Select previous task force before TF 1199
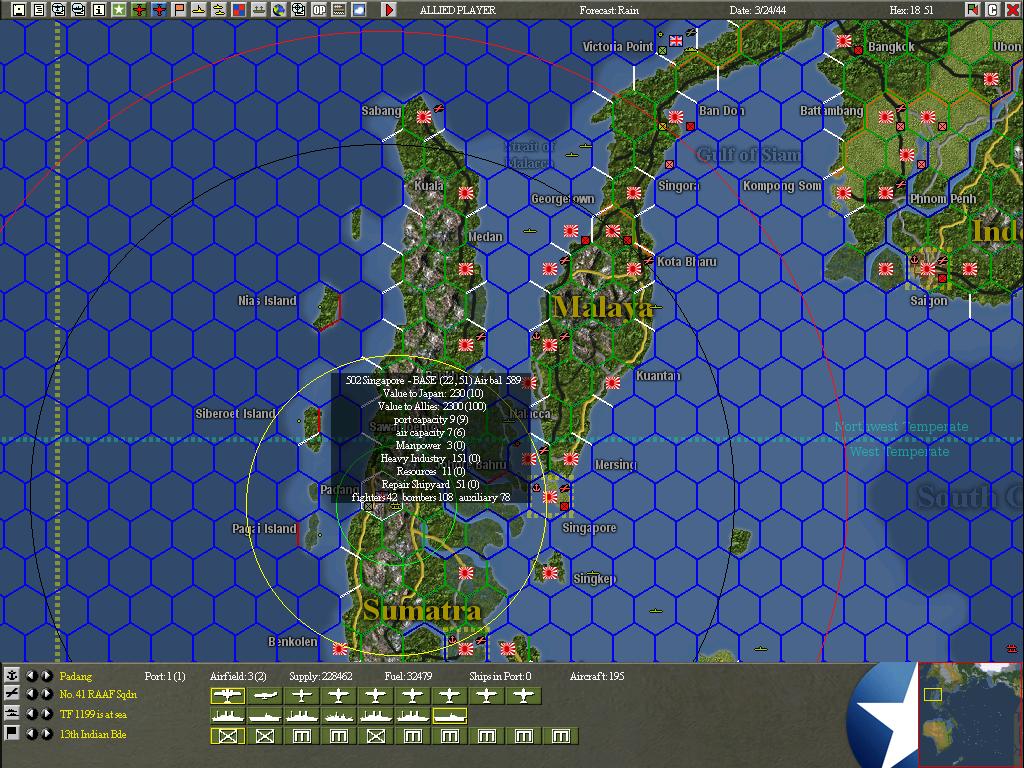1024x768 pixels. tap(31, 714)
